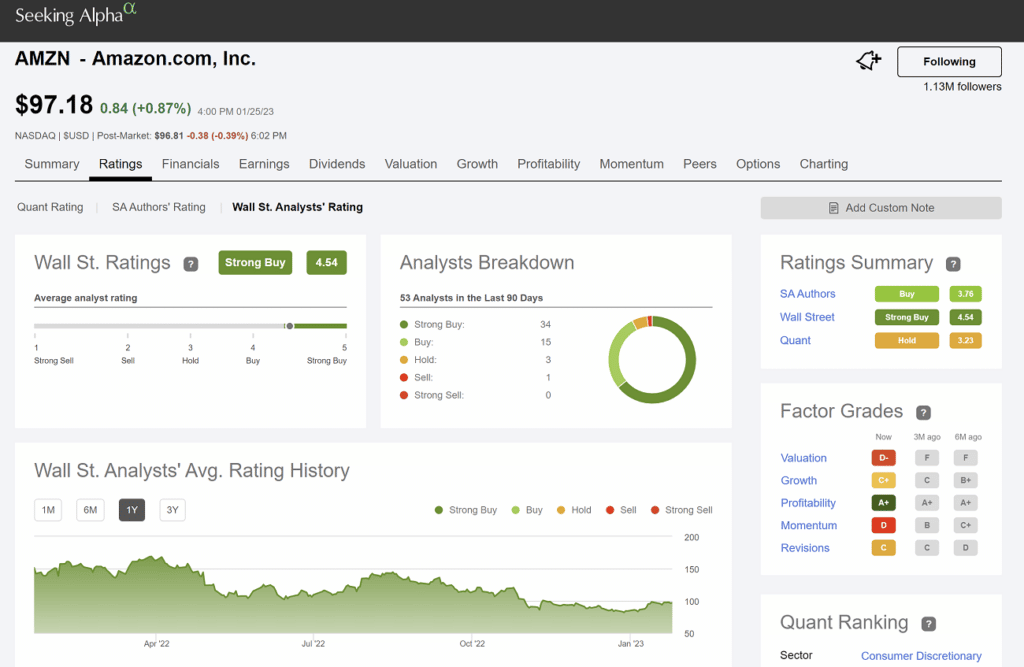Open the Valuation factor grade link

(803, 458)
